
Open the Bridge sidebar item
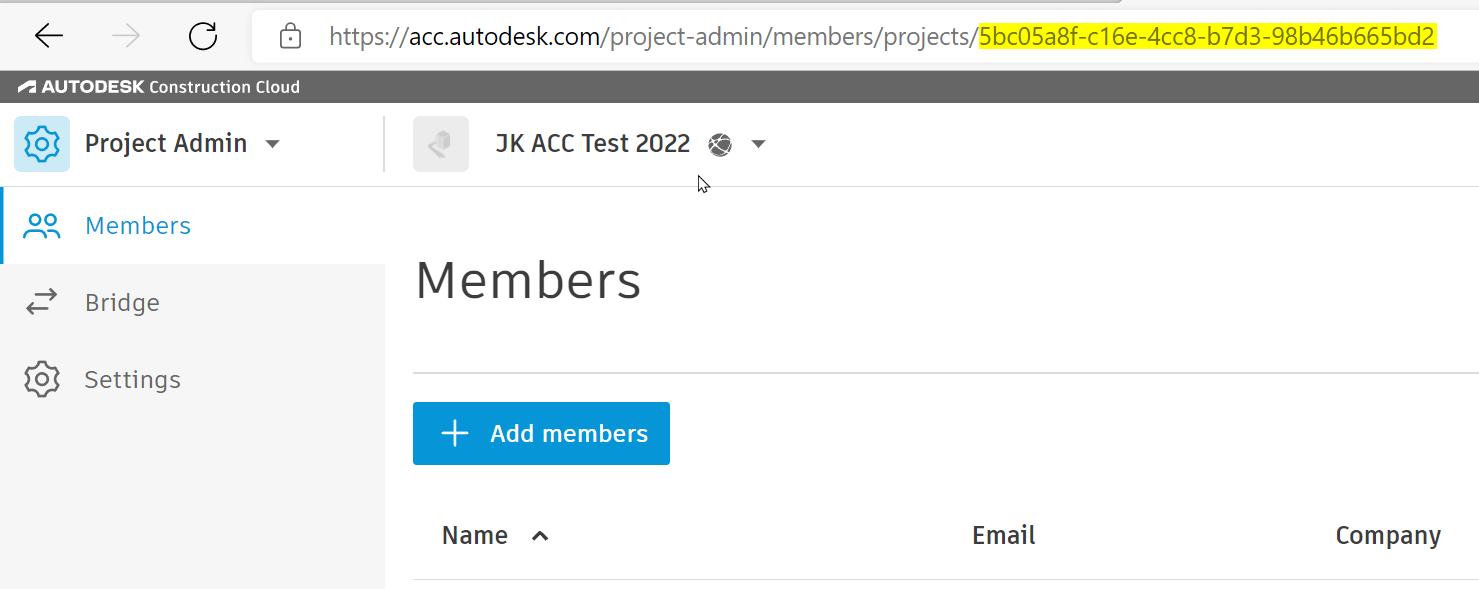click(122, 303)
